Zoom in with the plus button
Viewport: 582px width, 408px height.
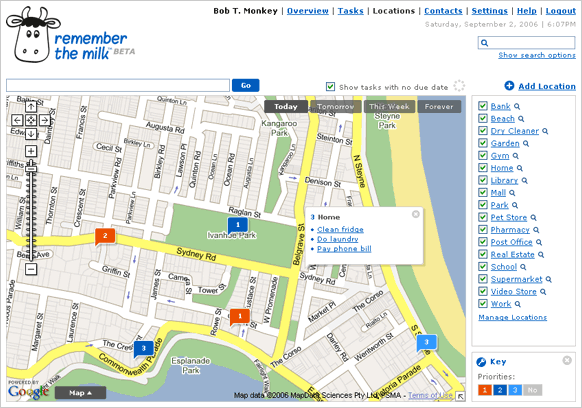(31, 151)
